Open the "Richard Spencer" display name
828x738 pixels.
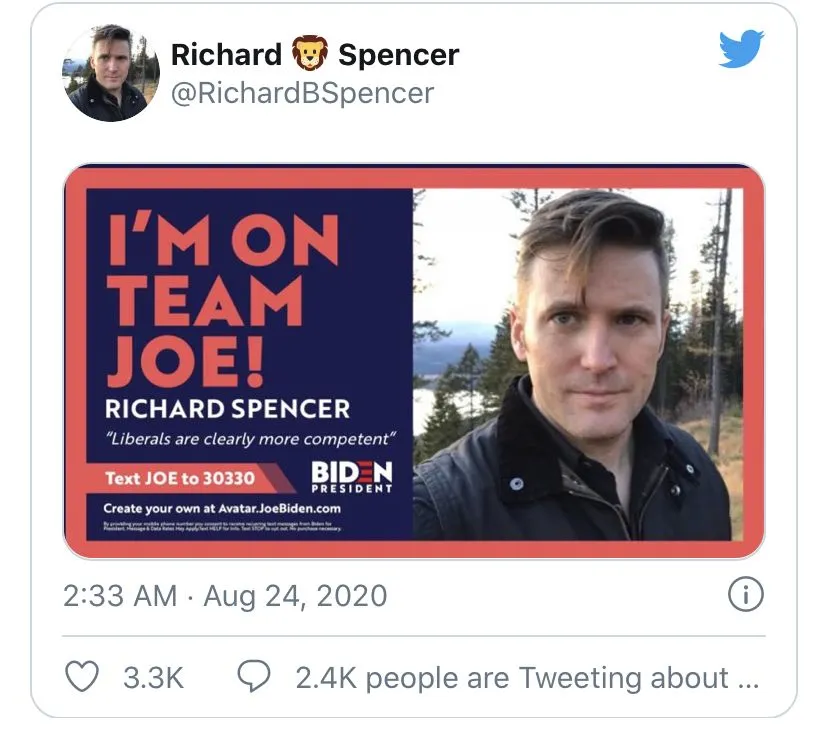coord(314,54)
